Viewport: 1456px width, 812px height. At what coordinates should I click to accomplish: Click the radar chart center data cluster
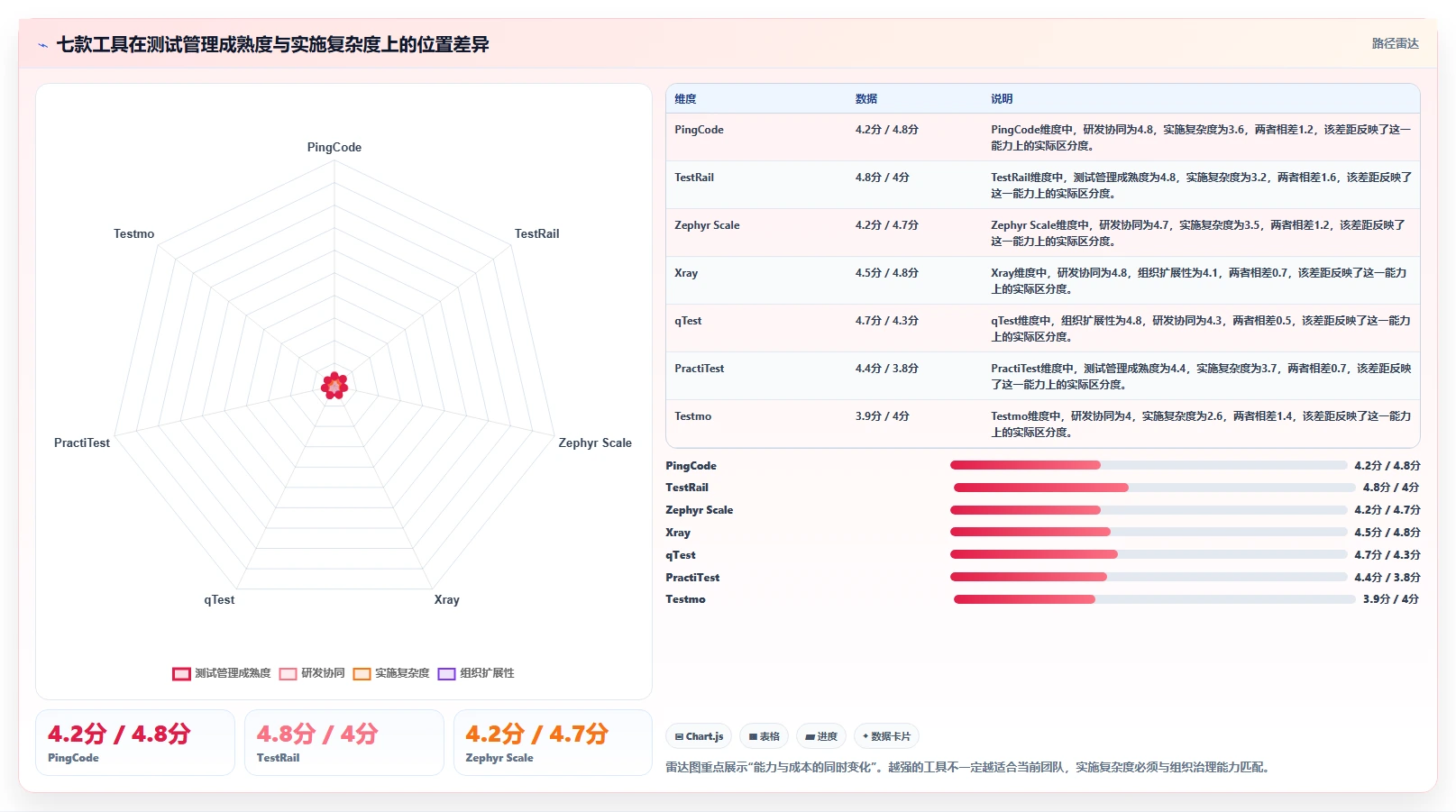click(x=334, y=386)
